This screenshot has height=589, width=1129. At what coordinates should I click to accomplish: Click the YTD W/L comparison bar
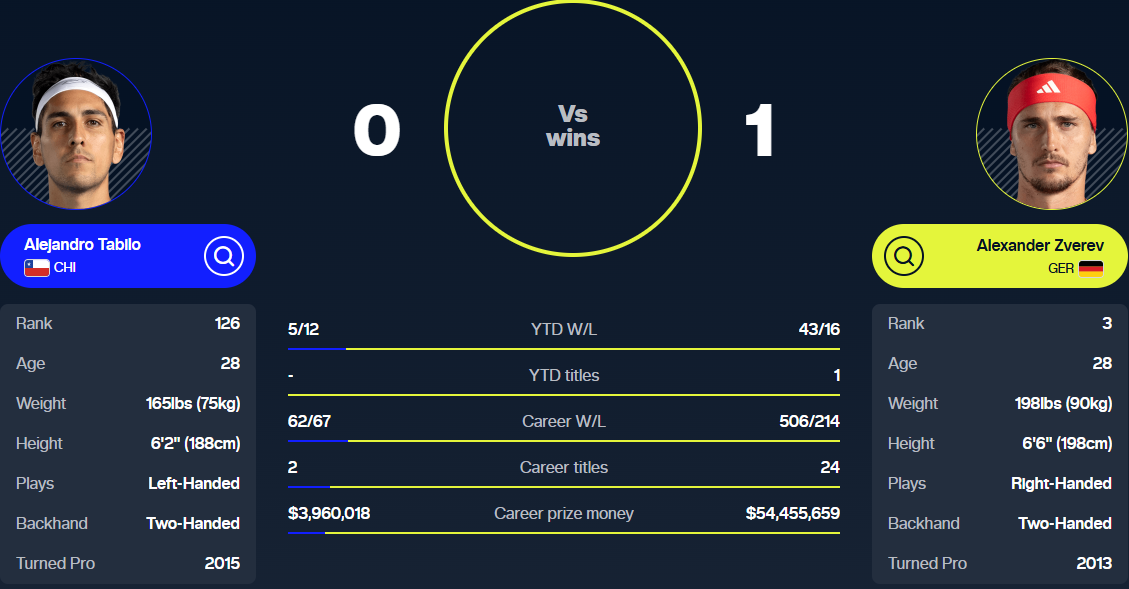coord(564,349)
